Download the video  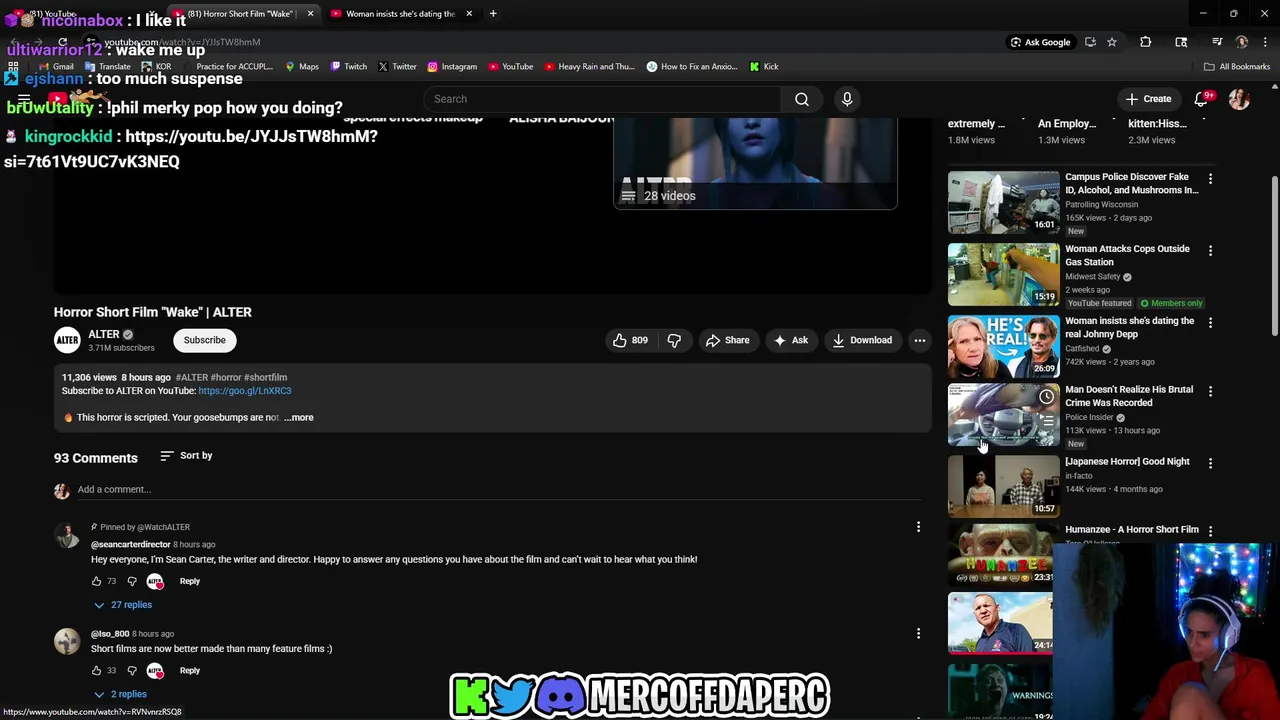pyautogui.click(x=861, y=340)
